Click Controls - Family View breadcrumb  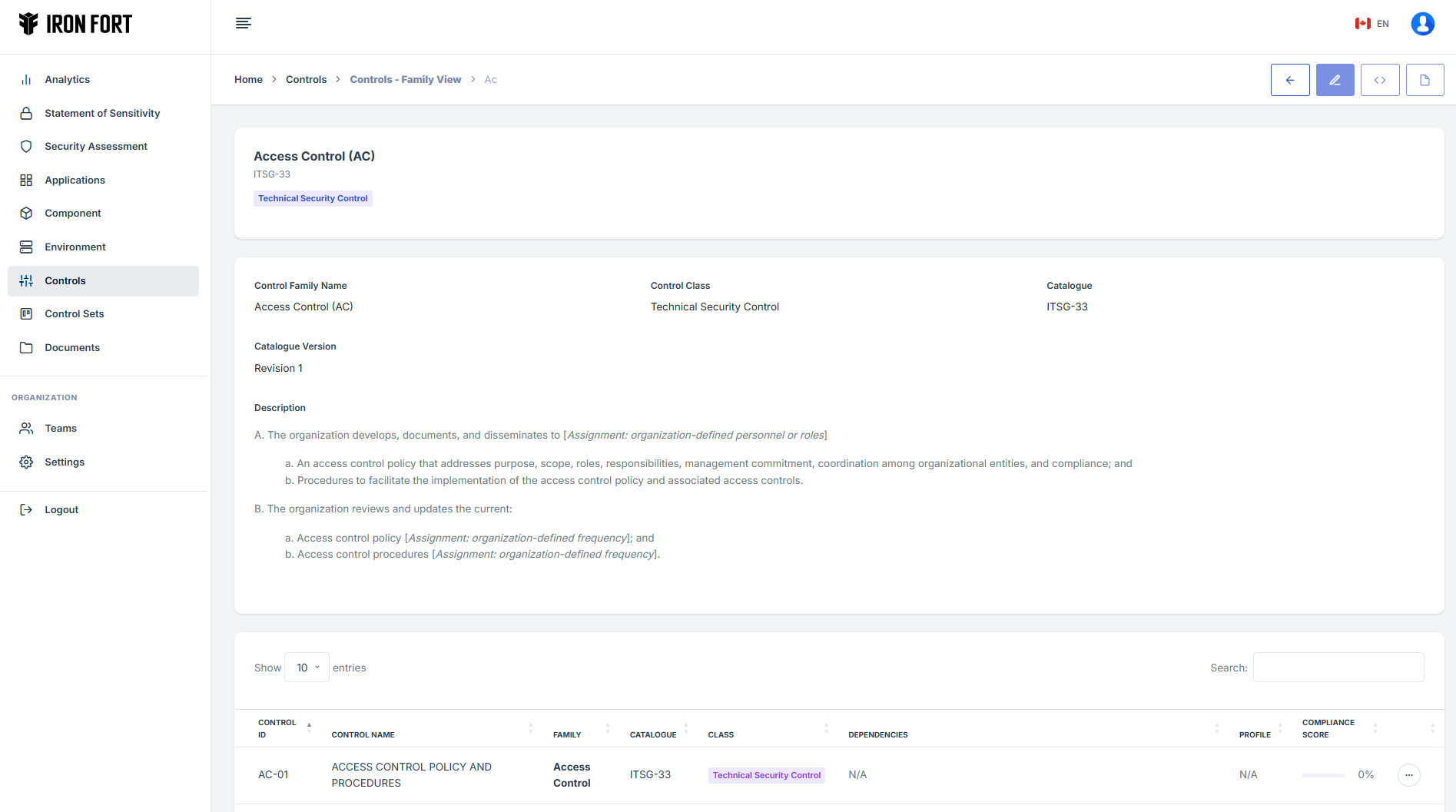pos(405,80)
